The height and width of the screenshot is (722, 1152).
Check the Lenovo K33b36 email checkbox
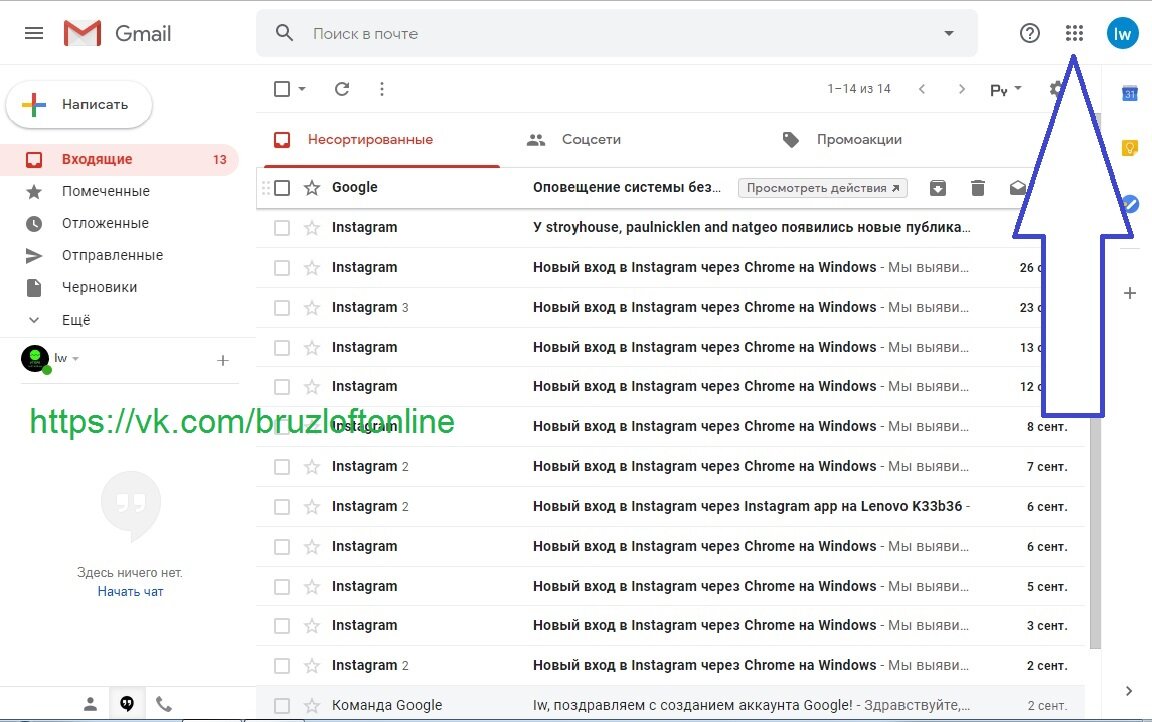coord(282,507)
